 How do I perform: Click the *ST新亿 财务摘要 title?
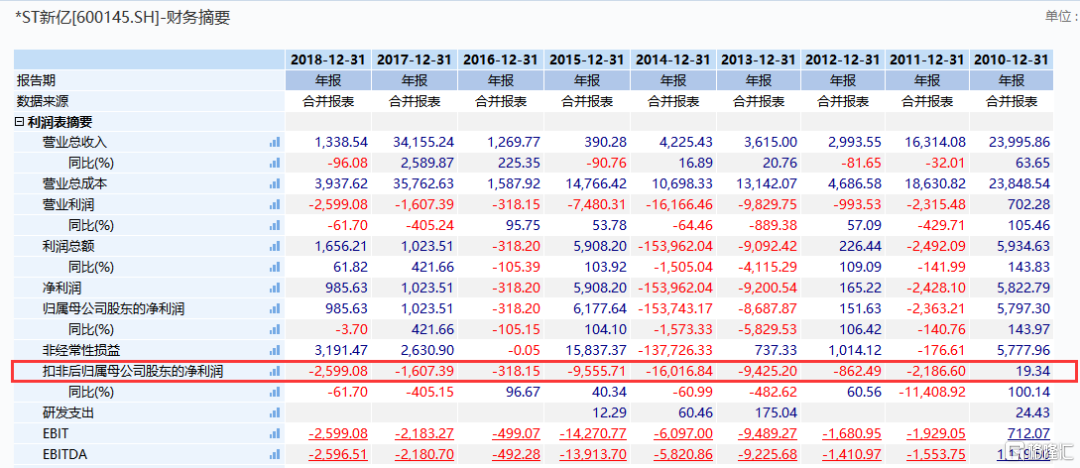click(x=122, y=18)
